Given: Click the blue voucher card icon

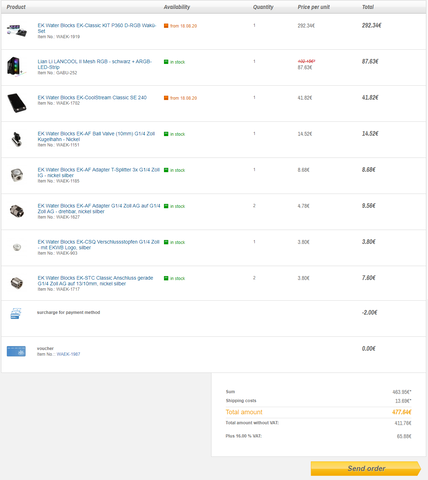Looking at the screenshot, I should [x=16, y=351].
